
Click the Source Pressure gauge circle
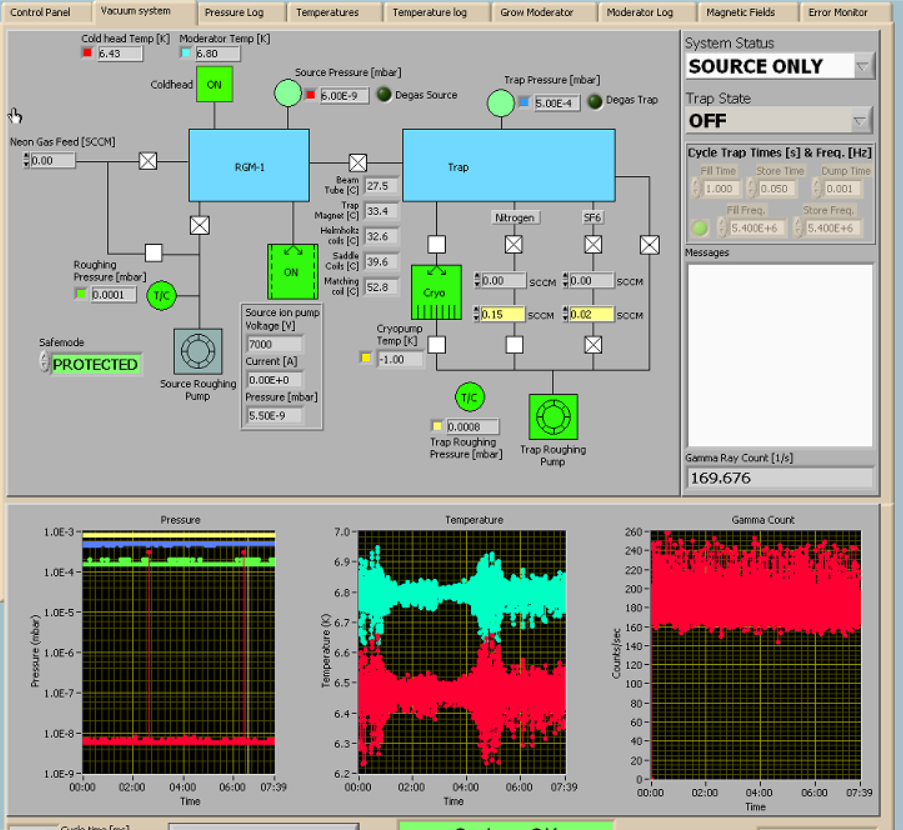(x=288, y=94)
